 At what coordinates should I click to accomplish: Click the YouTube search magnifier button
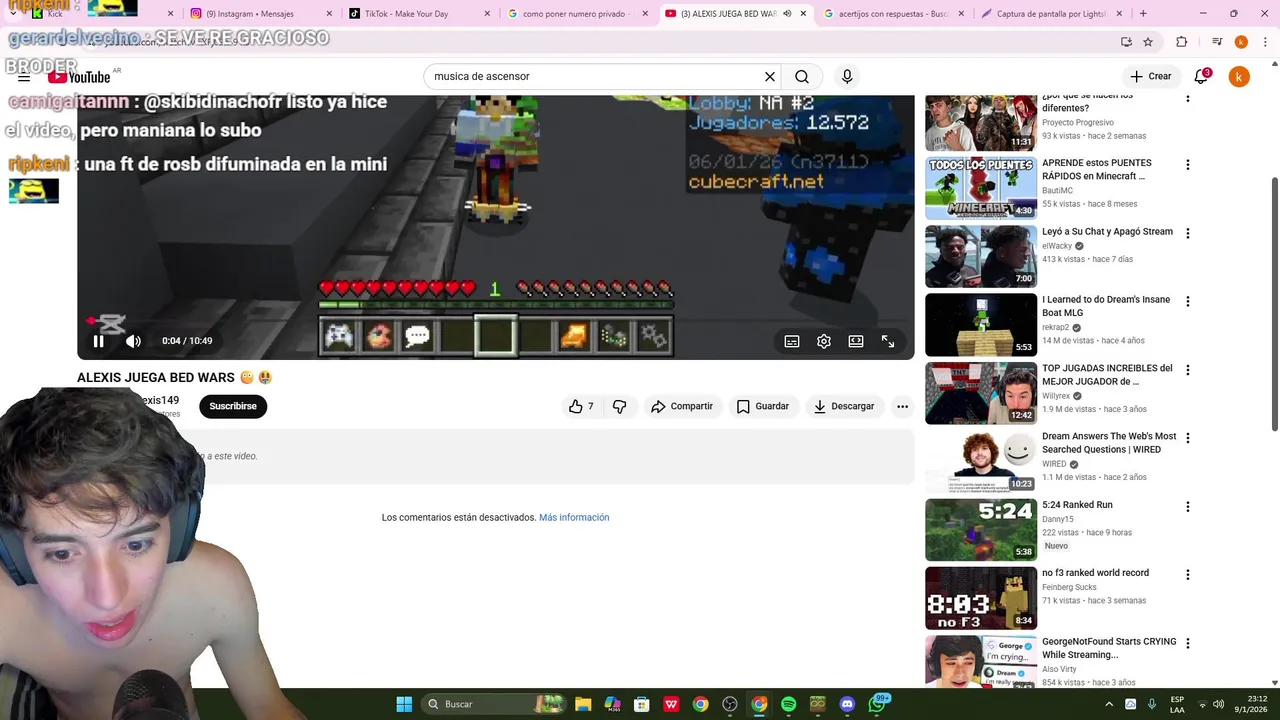tap(802, 77)
